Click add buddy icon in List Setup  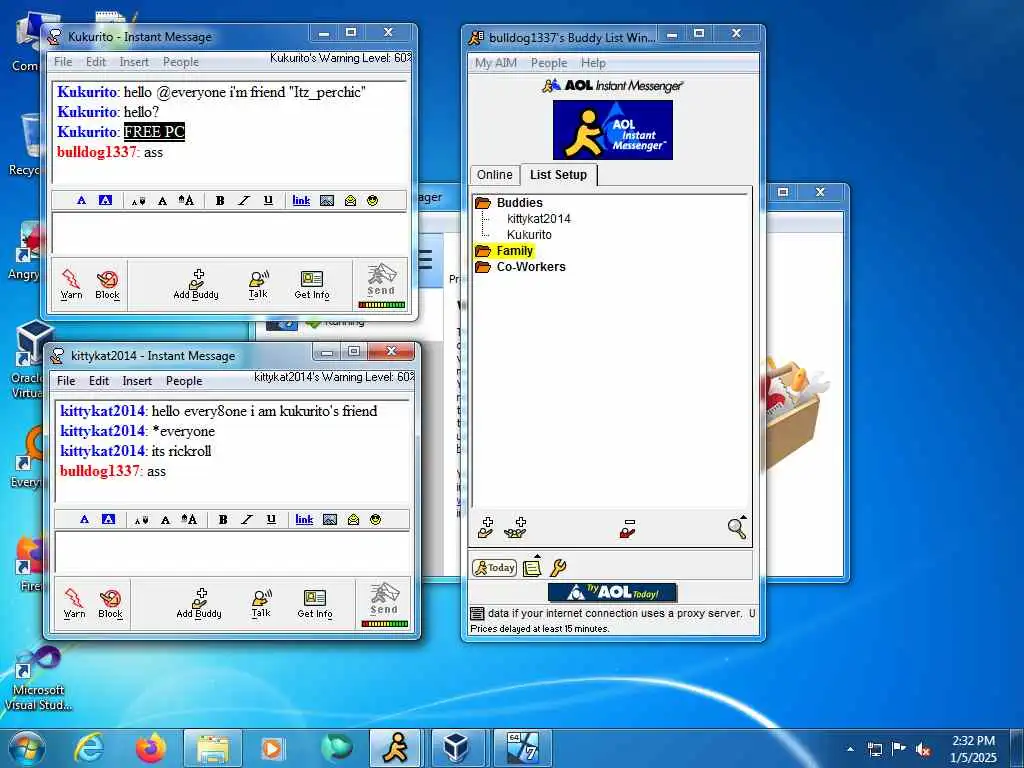[486, 528]
